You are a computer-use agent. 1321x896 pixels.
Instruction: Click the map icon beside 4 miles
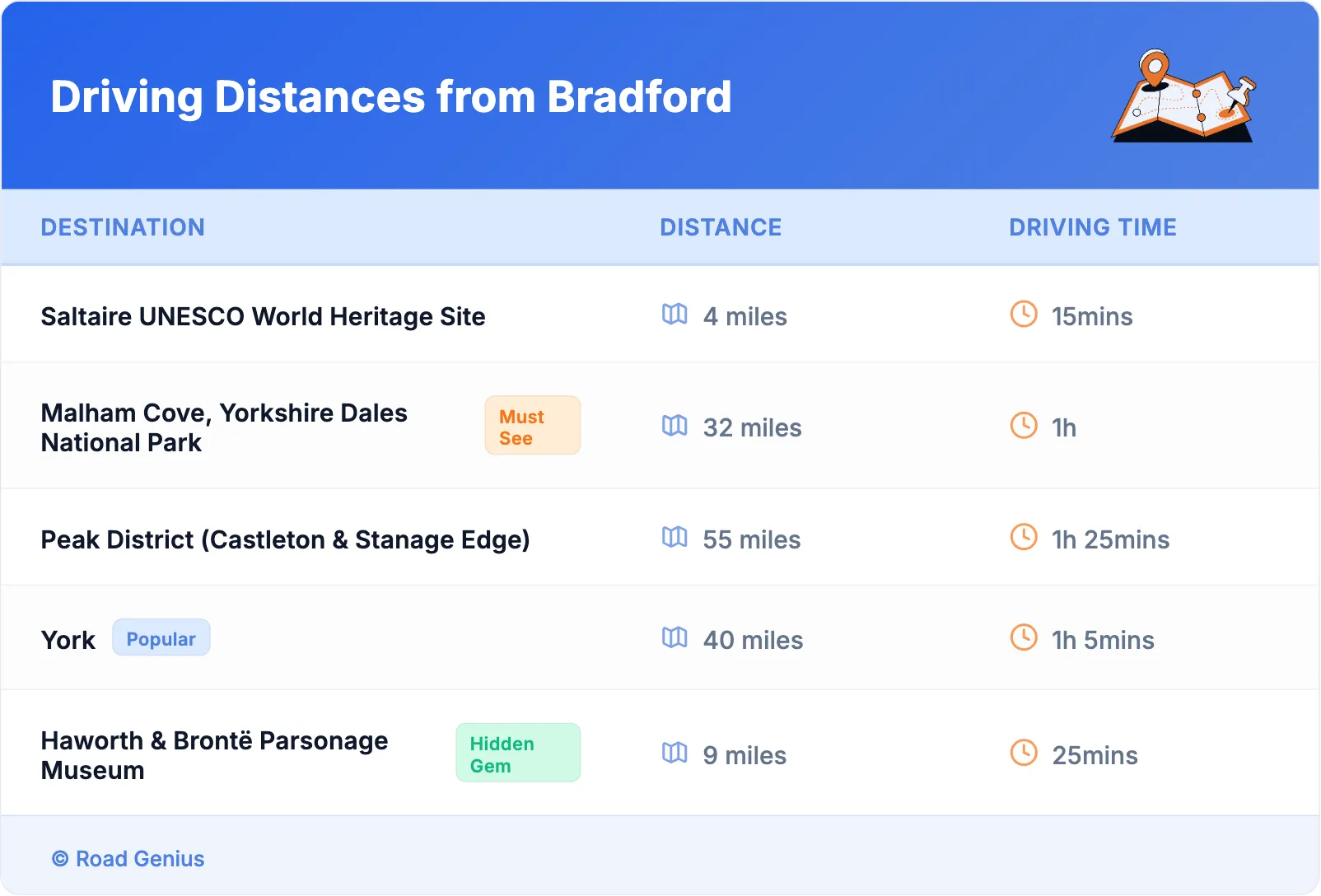[x=675, y=314]
